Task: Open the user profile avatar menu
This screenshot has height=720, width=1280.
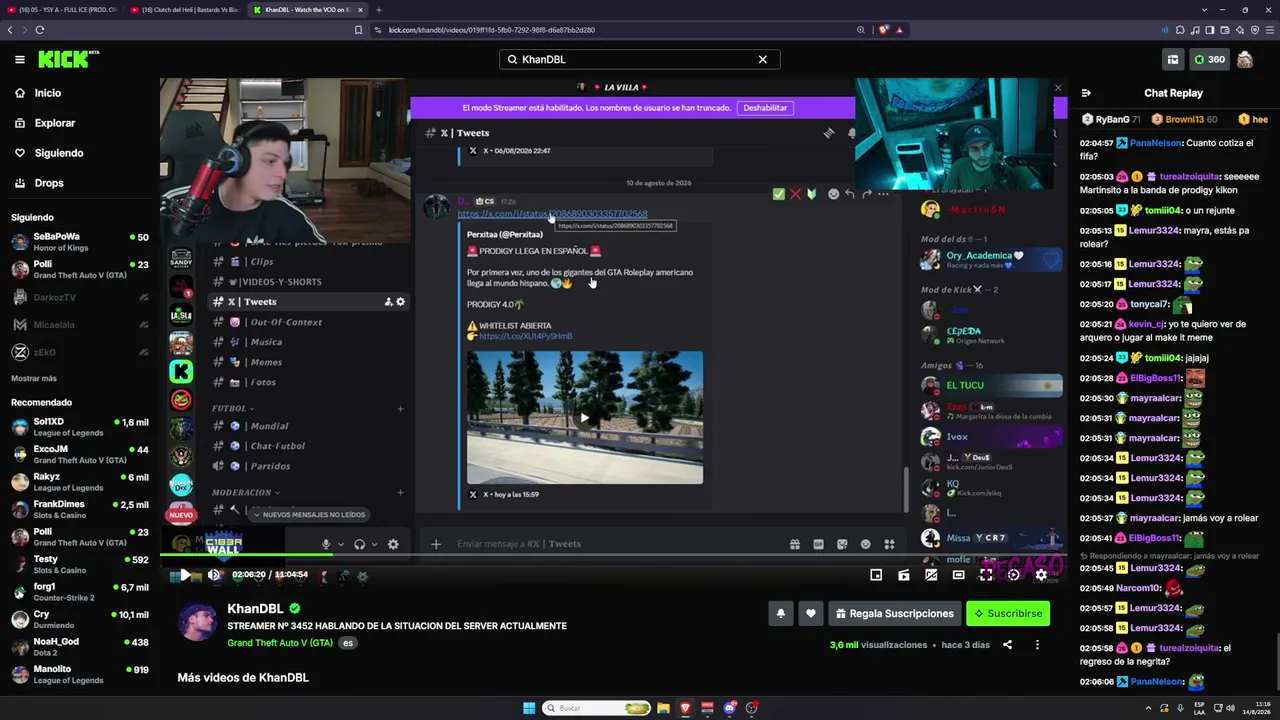Action: (x=1245, y=60)
